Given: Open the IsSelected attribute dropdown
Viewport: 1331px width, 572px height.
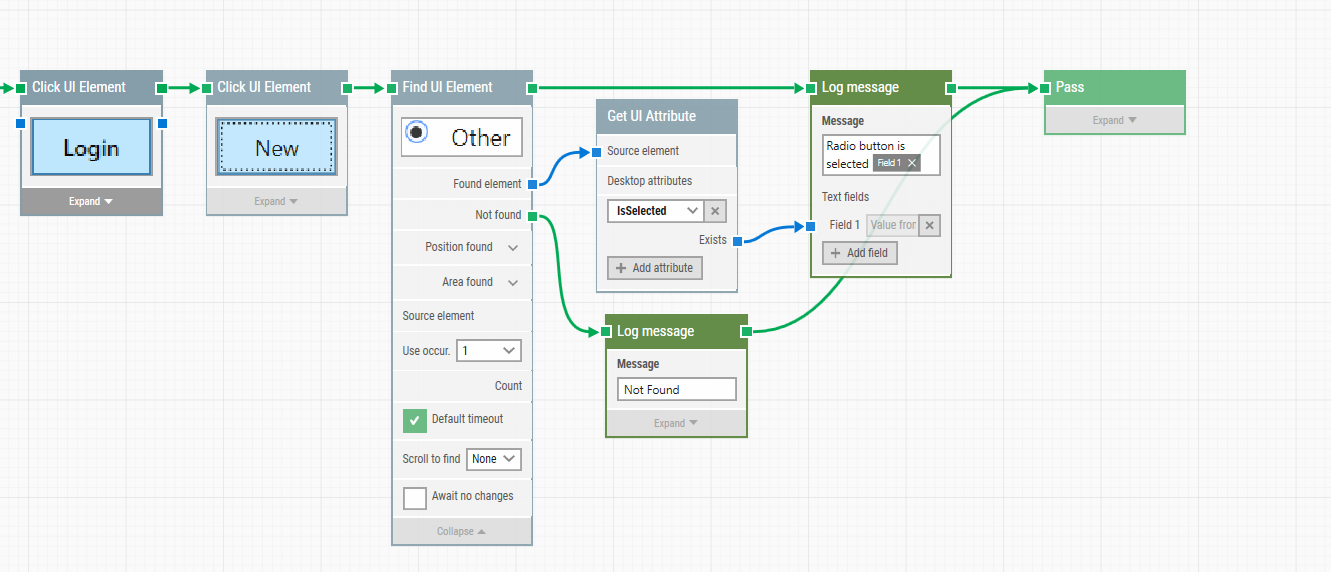Looking at the screenshot, I should tap(654, 211).
